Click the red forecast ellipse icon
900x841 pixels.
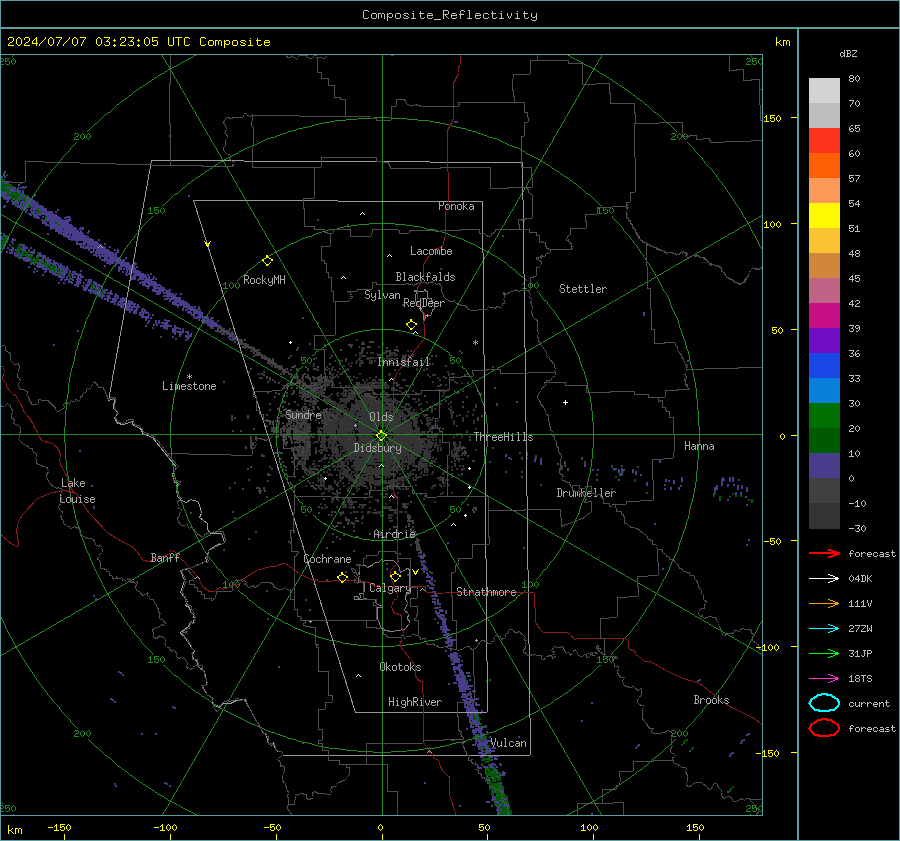(824, 728)
